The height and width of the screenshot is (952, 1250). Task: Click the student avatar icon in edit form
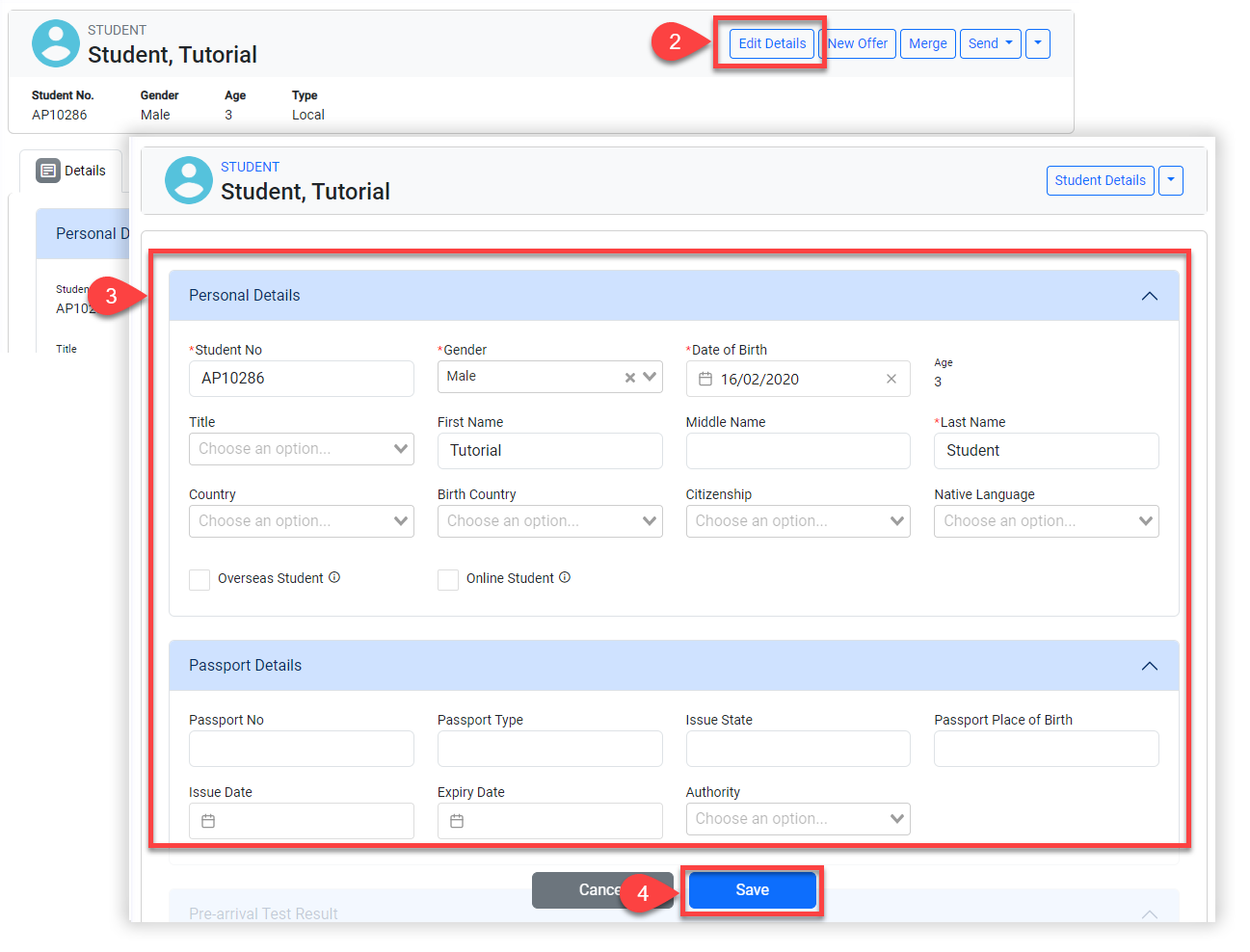189,180
